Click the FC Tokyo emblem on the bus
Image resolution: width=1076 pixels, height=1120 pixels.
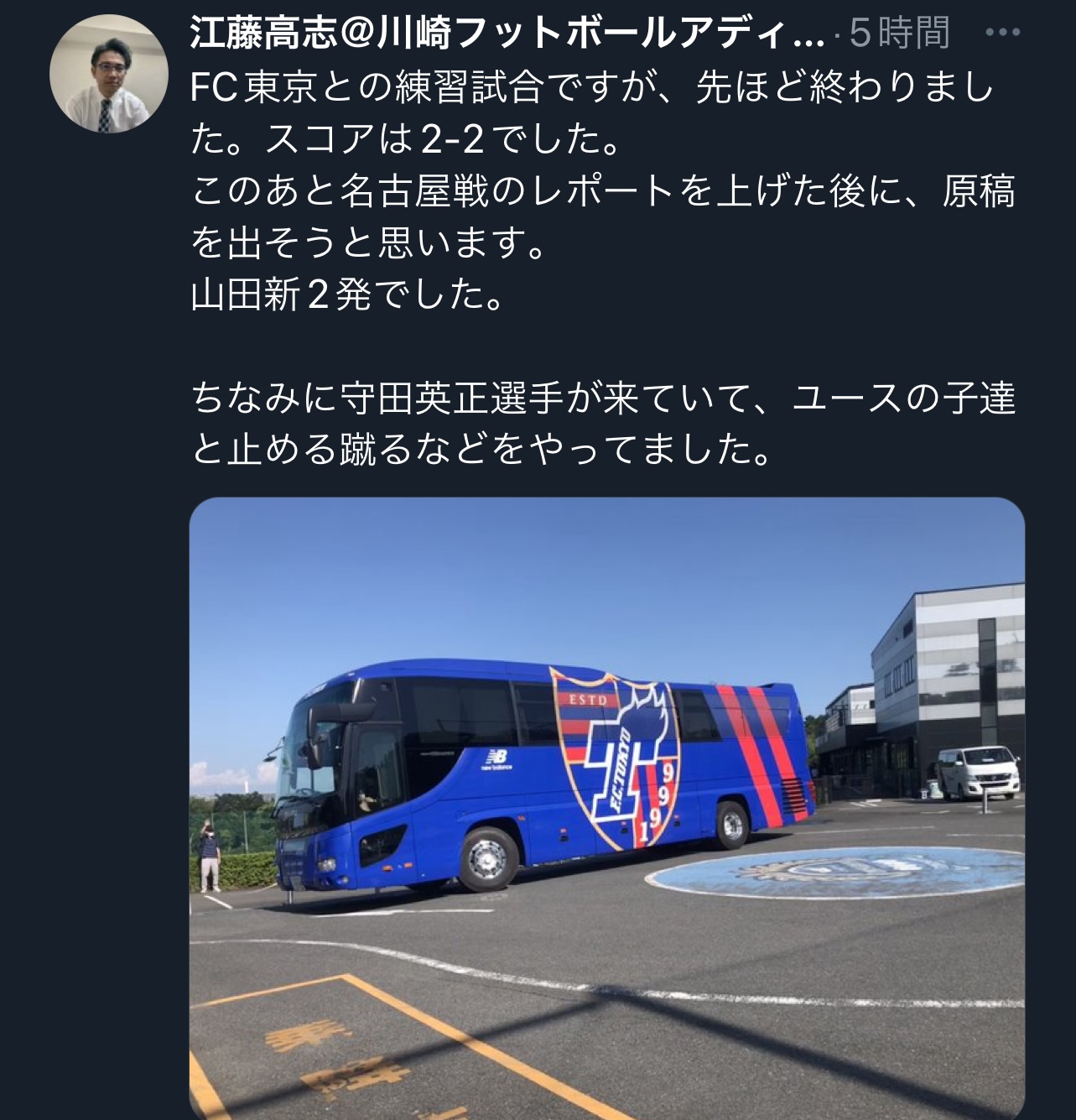(615, 758)
